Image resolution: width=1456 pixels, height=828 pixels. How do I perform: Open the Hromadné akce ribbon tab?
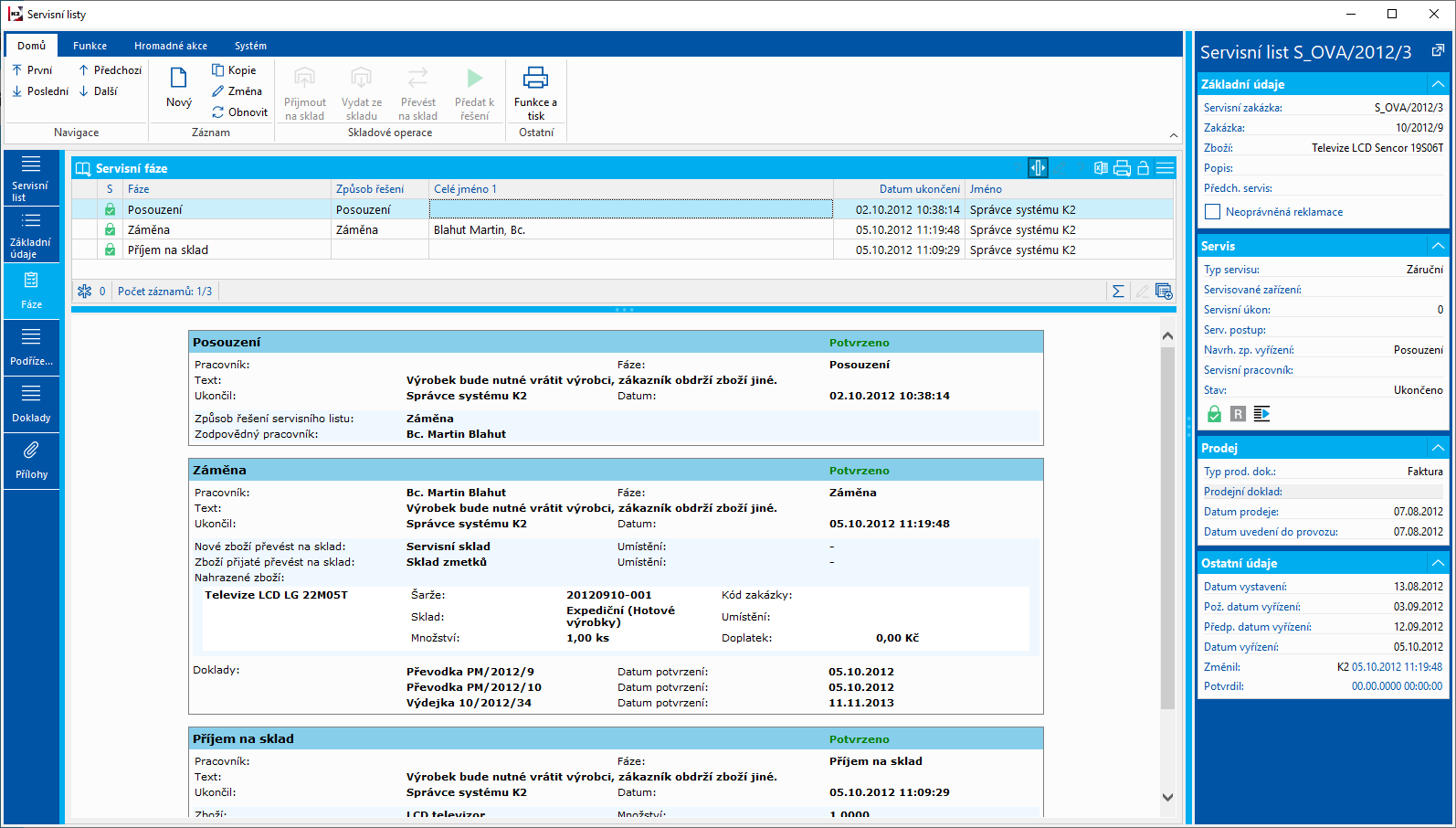tap(171, 46)
